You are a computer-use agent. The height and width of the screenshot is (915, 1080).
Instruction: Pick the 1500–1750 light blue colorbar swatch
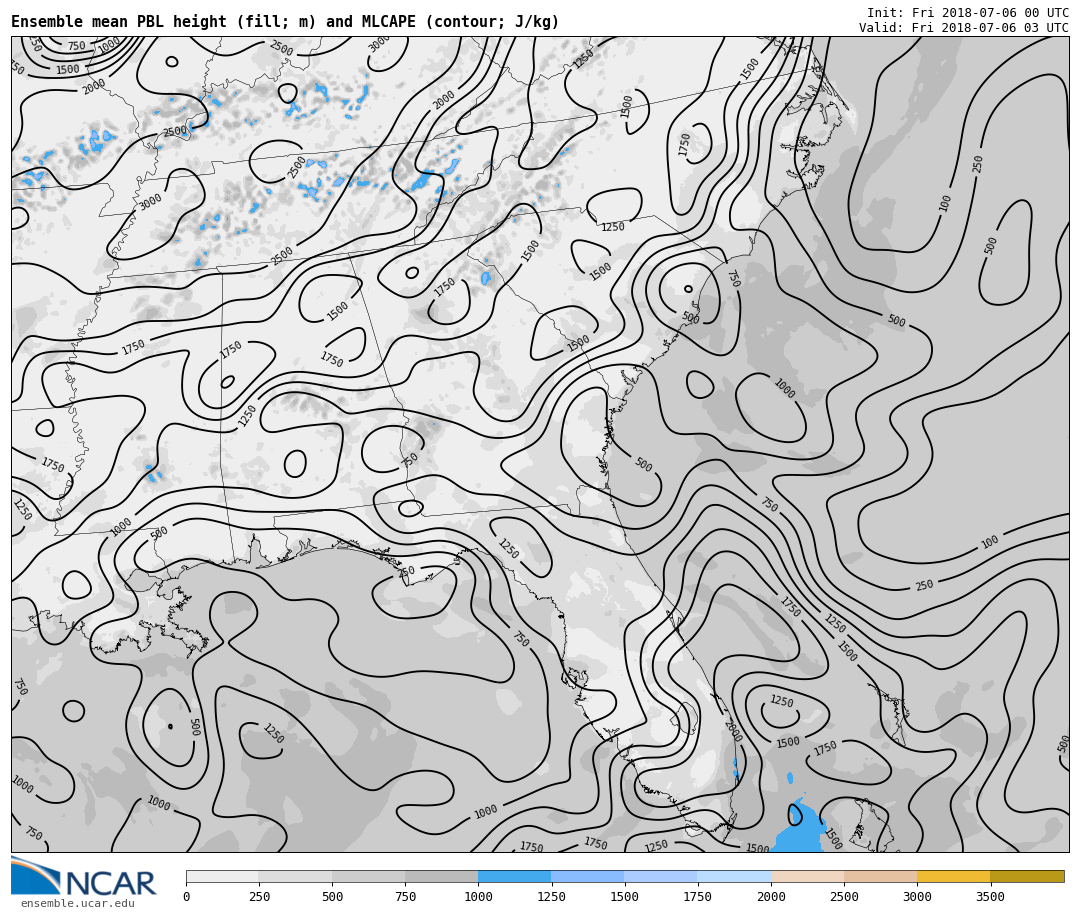click(x=660, y=876)
